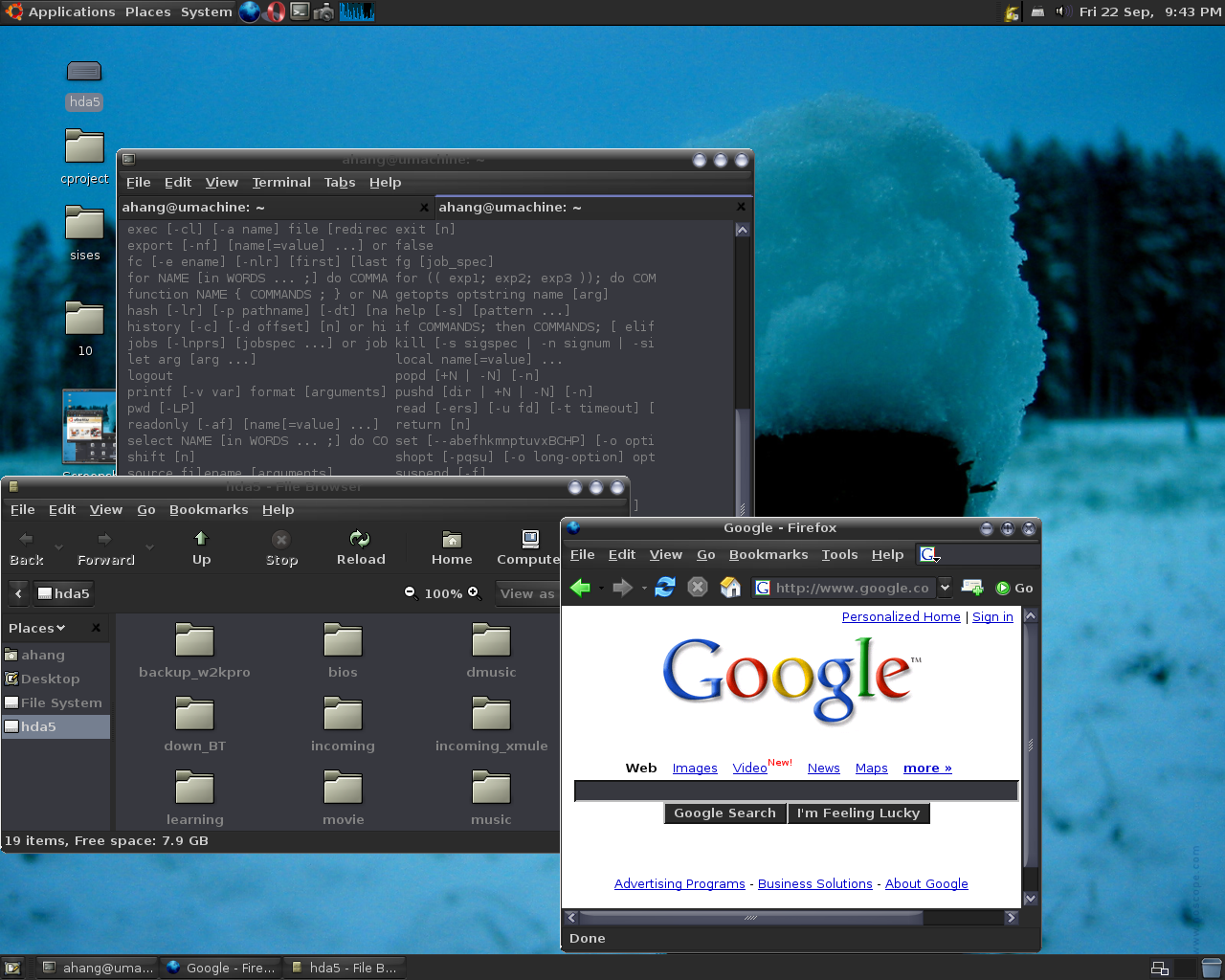The image size is (1225, 980).
Task: Open Tabs menu in terminal
Action: coord(340,182)
